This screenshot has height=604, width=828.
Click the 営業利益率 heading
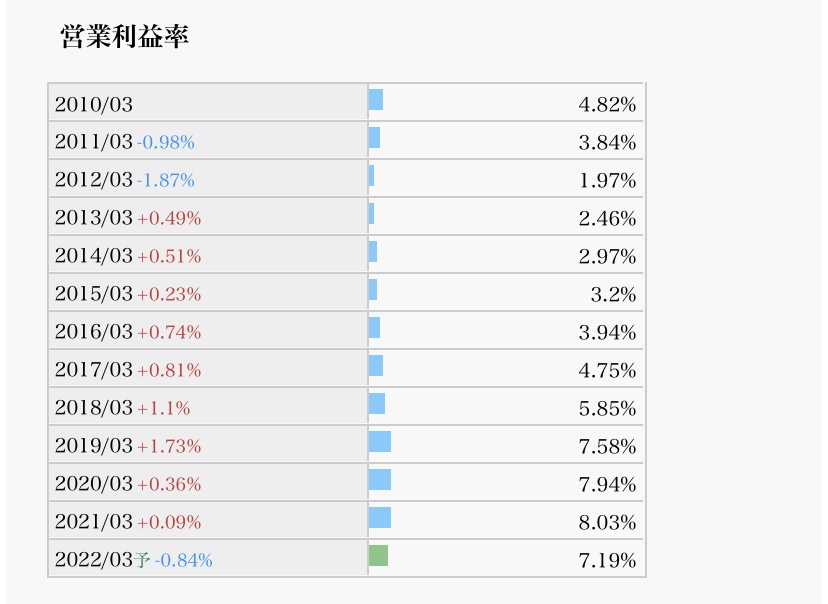[124, 36]
